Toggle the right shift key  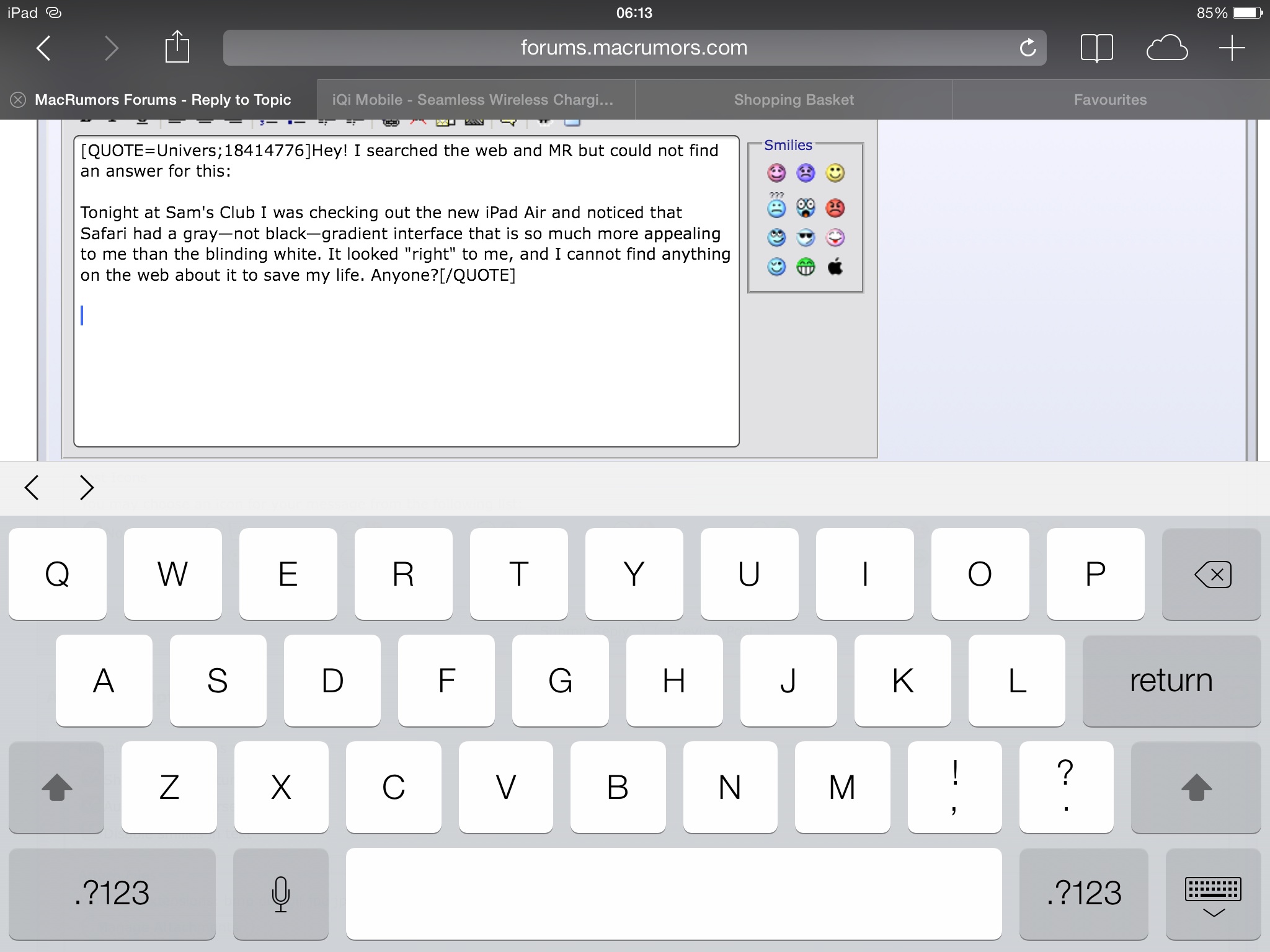click(x=1196, y=787)
